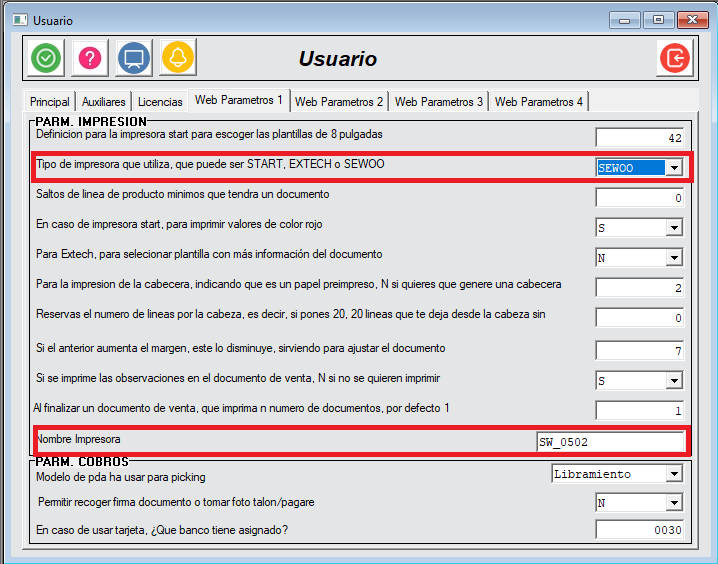Click the Nombre Impresora field SW_0502

611,442
